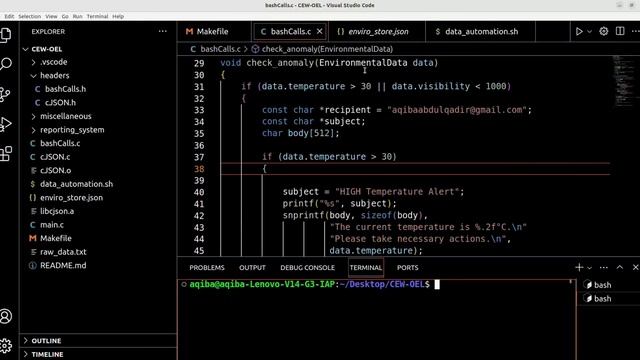Open terminal panel more actions ellipsis
The image size is (640, 360).
coord(604,268)
